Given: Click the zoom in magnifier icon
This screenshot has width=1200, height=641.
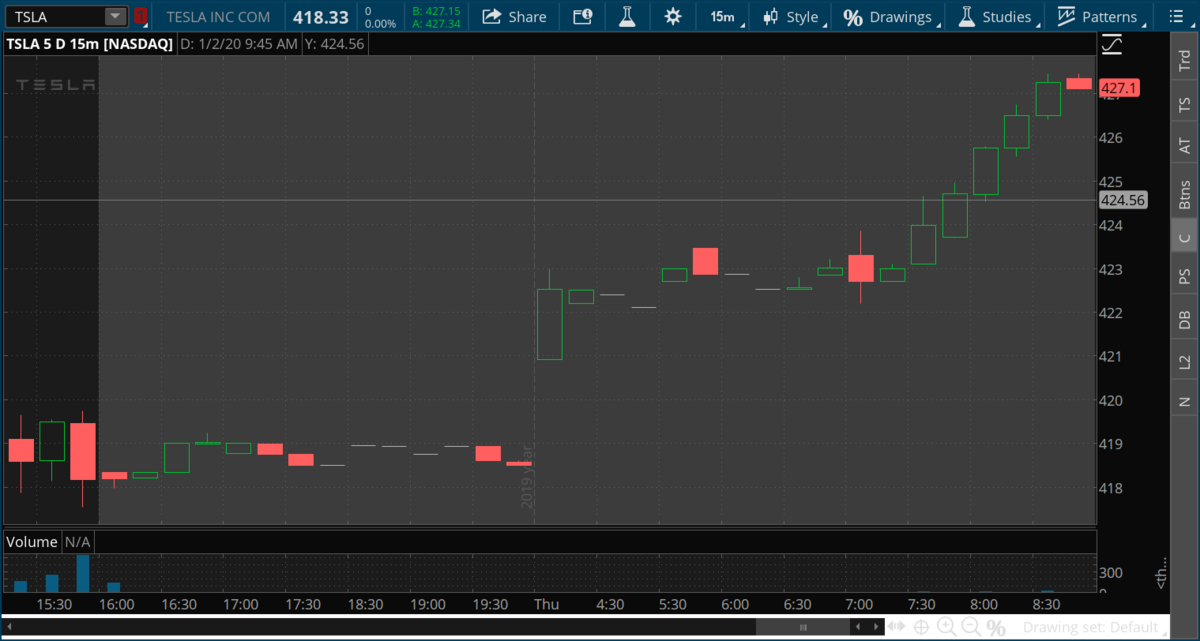Looking at the screenshot, I should pos(946,627).
